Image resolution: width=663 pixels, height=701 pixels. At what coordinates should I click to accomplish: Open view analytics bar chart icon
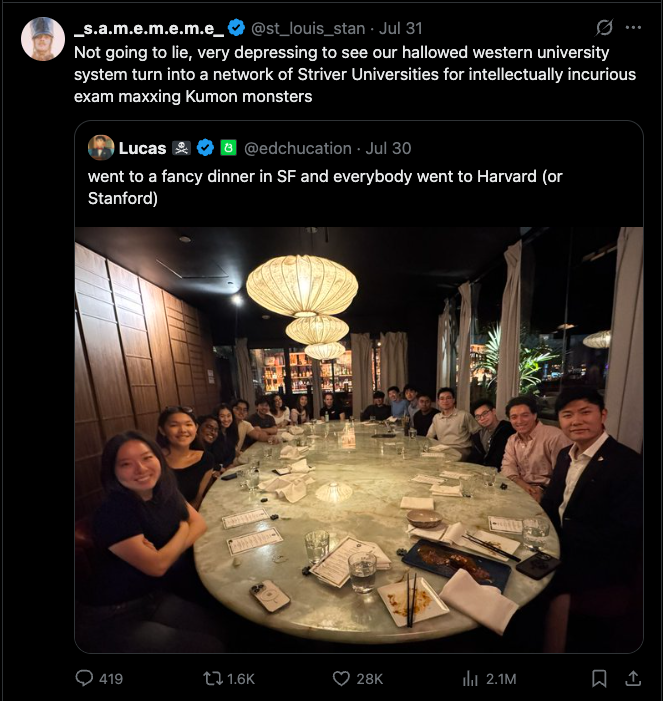coord(470,678)
